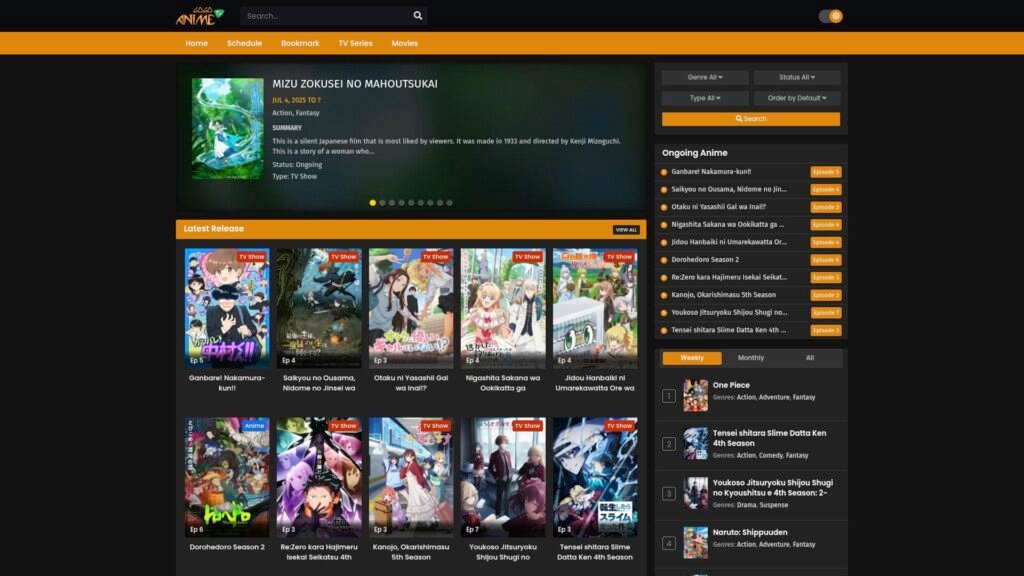Switch to the Monthly ranking tab
This screenshot has height=576, width=1024.
(750, 358)
